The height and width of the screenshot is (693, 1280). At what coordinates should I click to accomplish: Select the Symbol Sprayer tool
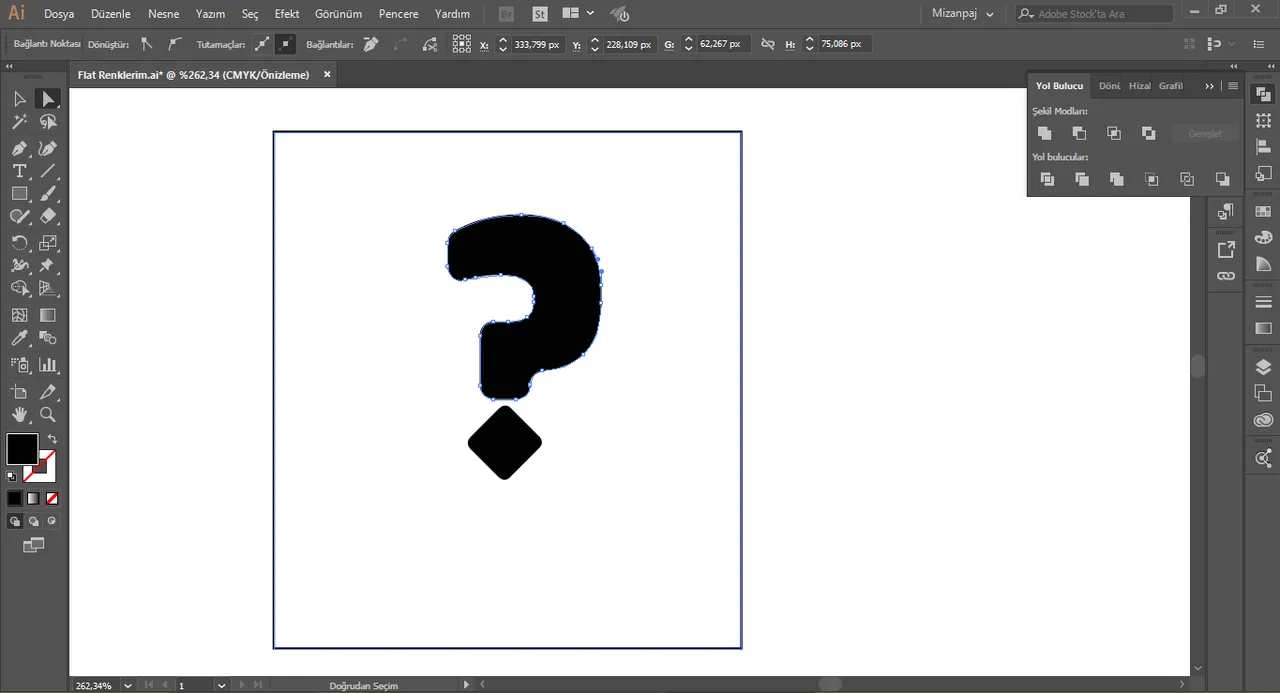[20, 365]
